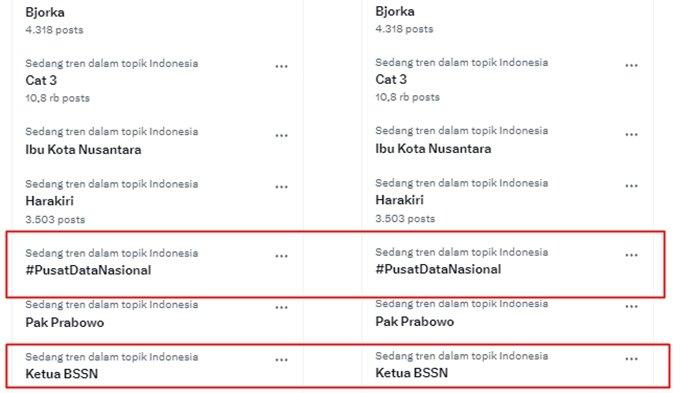The width and height of the screenshot is (700, 393).
Task: Open more options for right Pak Prabowo trend
Action: pos(631,307)
